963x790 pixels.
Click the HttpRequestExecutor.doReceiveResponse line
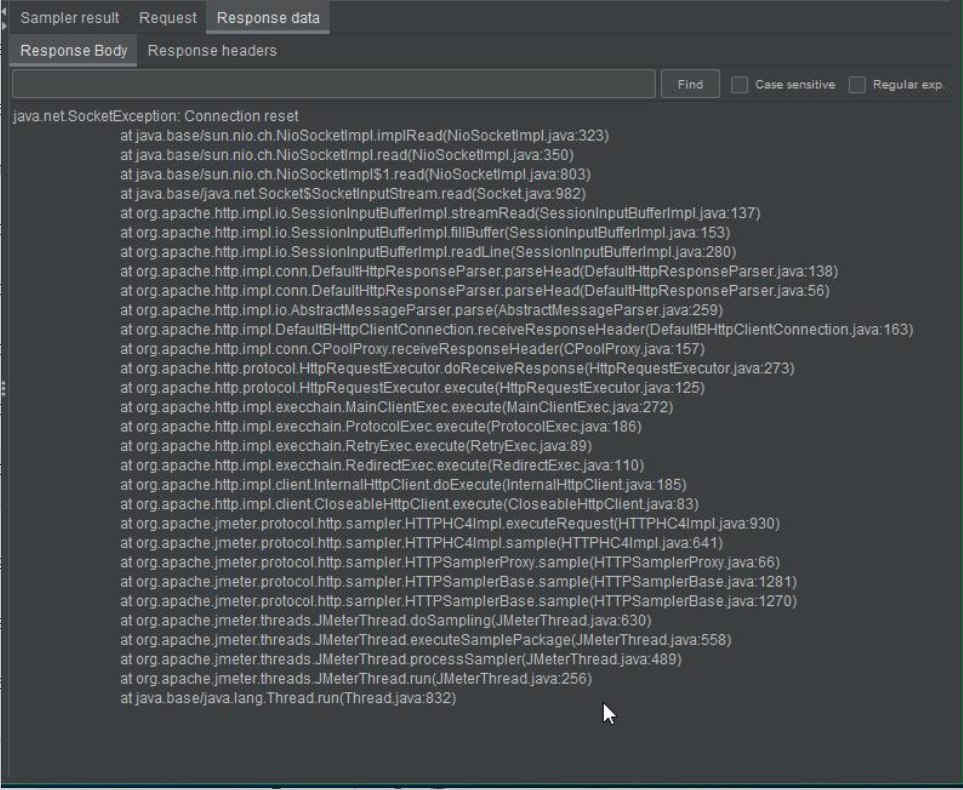(458, 369)
